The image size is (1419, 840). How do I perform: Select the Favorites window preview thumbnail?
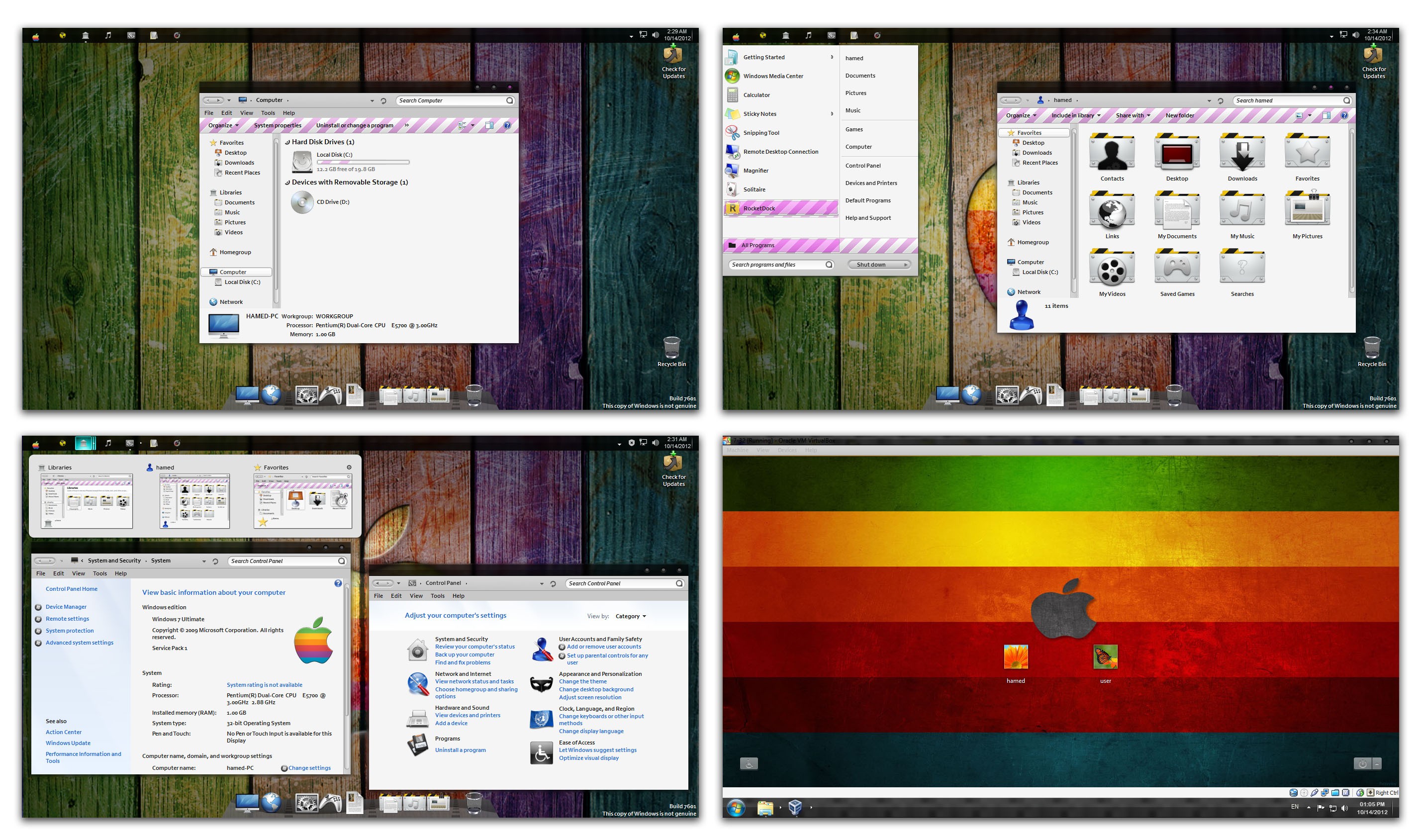coord(303,501)
